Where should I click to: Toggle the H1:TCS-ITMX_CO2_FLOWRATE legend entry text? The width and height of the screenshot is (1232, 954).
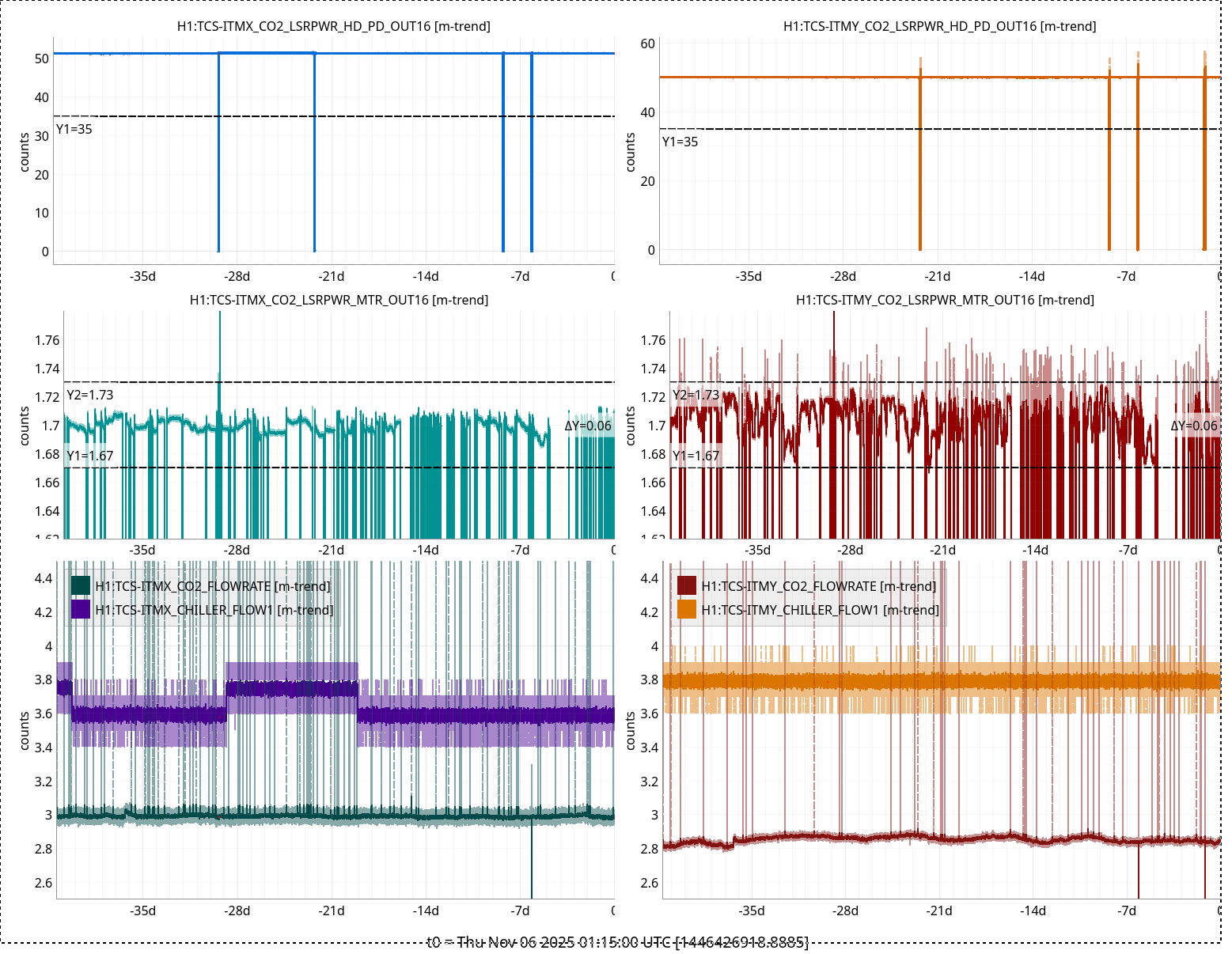213,586
